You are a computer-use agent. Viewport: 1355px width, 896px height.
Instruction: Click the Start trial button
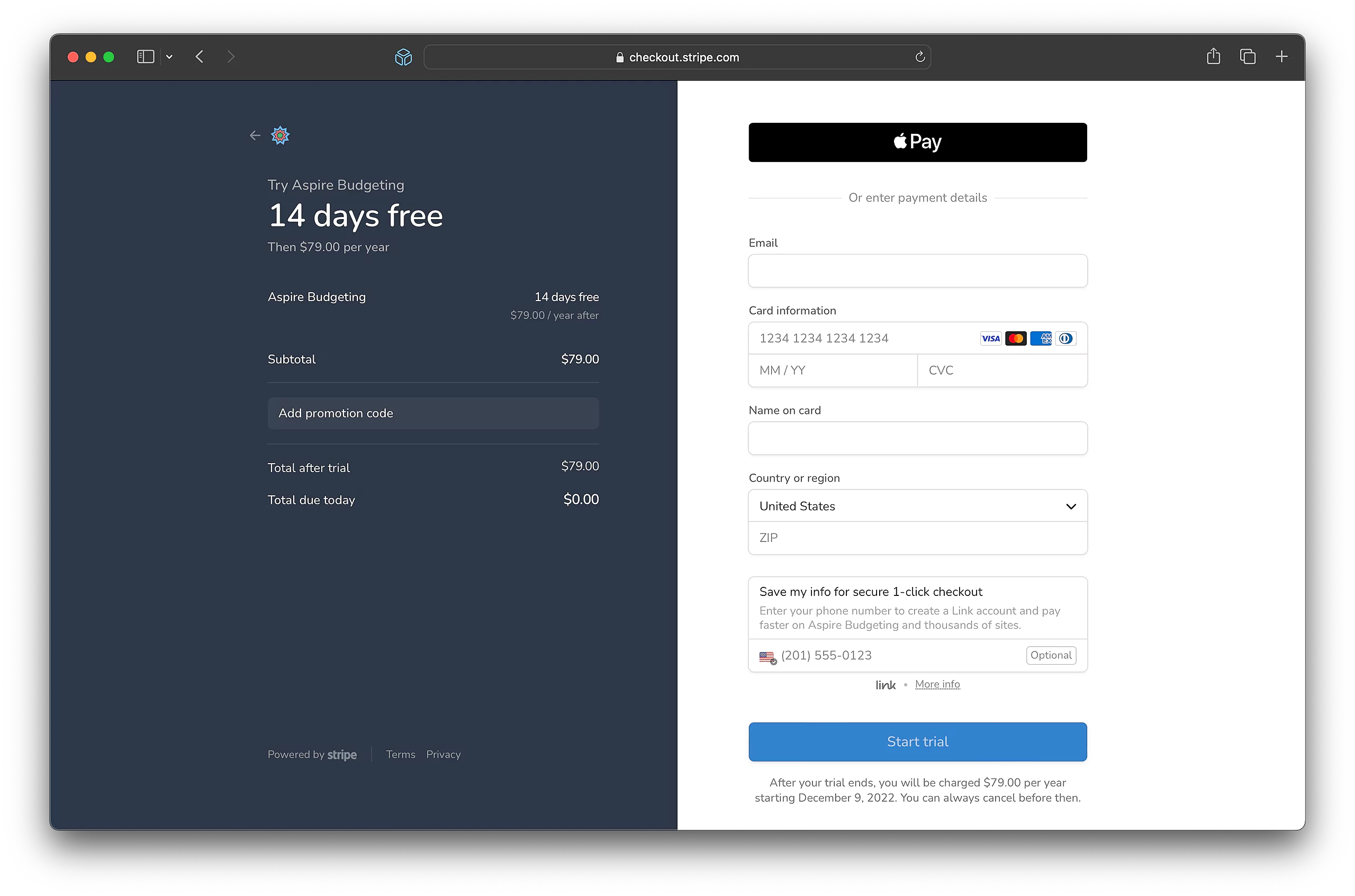coord(917,741)
